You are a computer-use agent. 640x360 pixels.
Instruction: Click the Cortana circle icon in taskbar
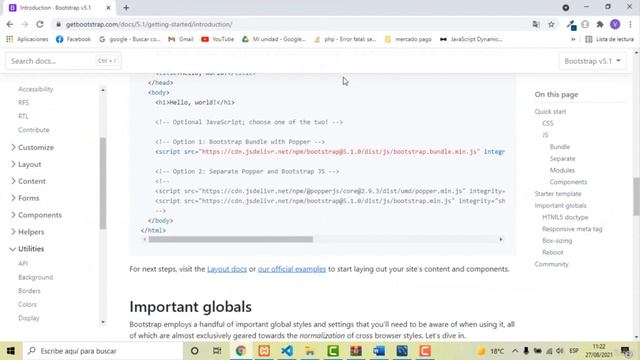click(x=194, y=351)
